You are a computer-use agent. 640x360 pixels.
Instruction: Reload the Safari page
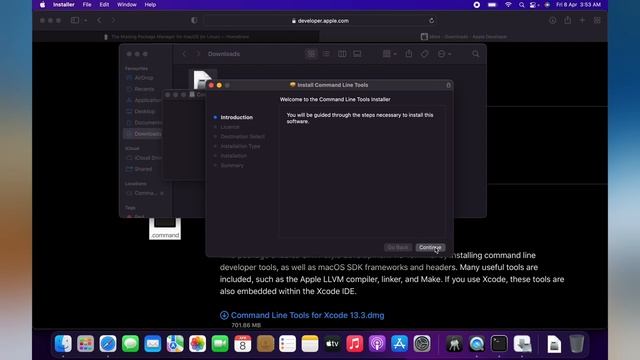[x=431, y=21]
